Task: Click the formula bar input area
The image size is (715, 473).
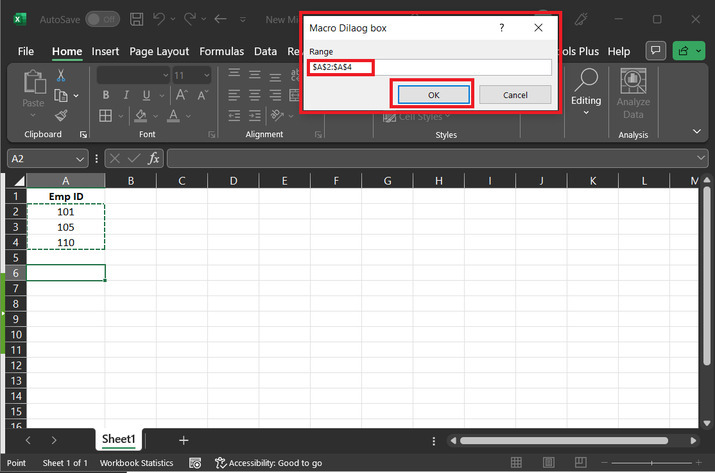Action: coord(431,158)
